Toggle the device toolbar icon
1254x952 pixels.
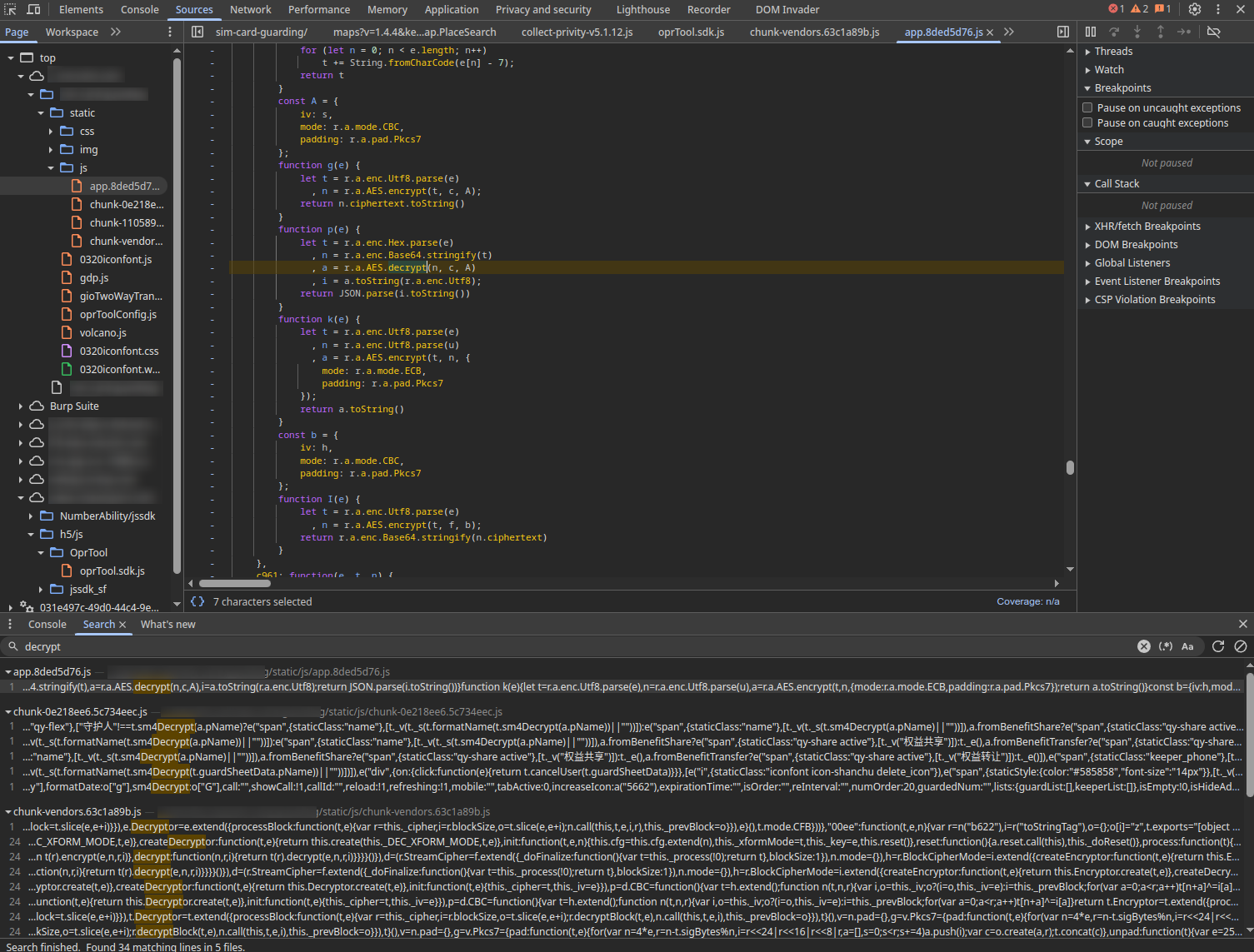click(x=33, y=9)
